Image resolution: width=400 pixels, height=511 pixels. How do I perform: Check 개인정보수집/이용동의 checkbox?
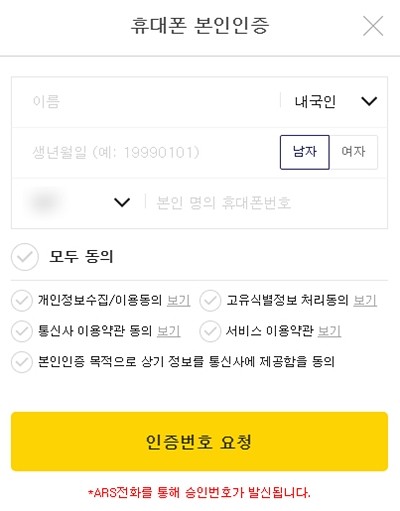[22, 301]
